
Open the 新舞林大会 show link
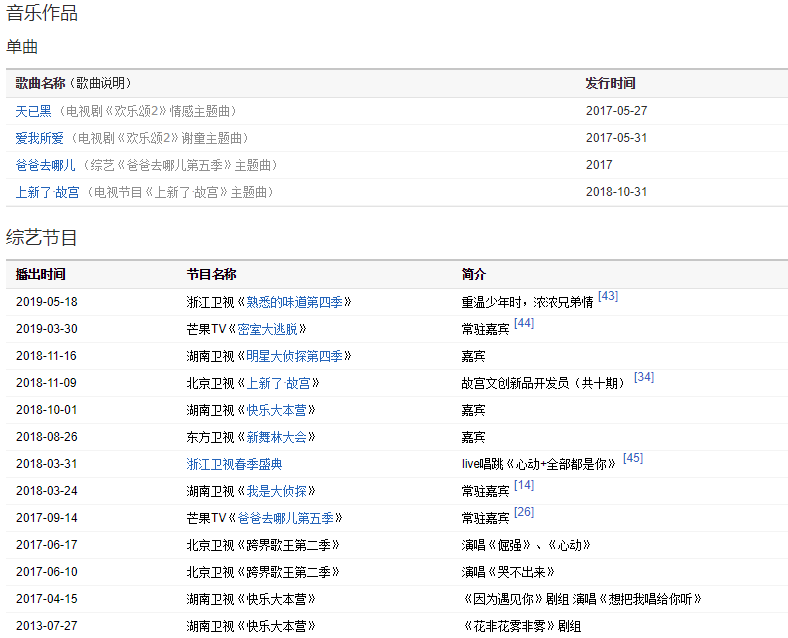(x=277, y=437)
